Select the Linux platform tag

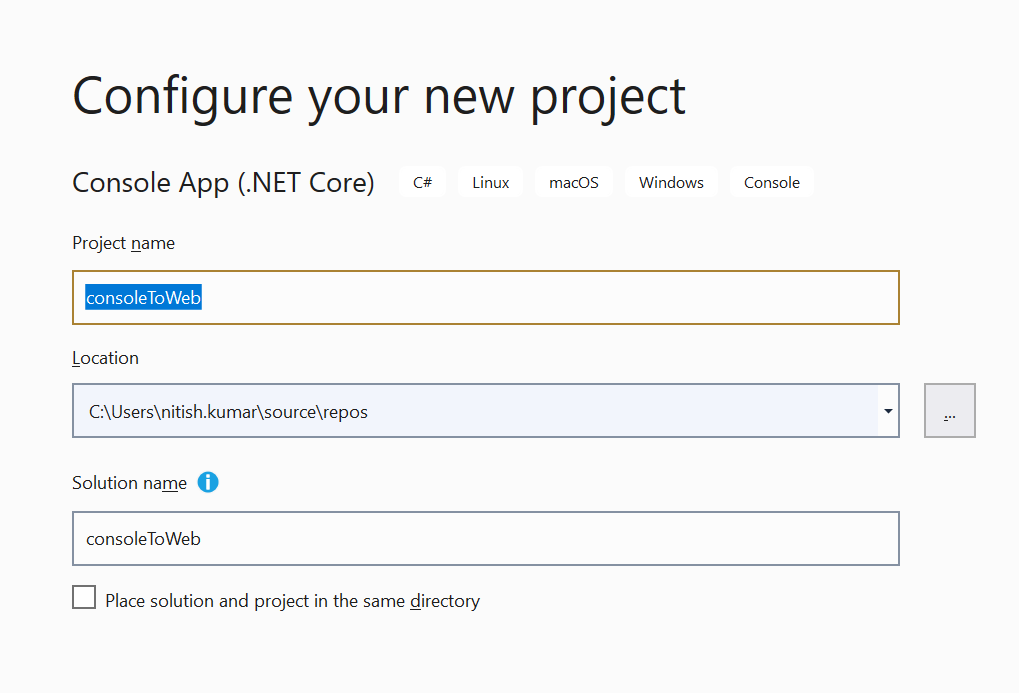click(x=490, y=181)
